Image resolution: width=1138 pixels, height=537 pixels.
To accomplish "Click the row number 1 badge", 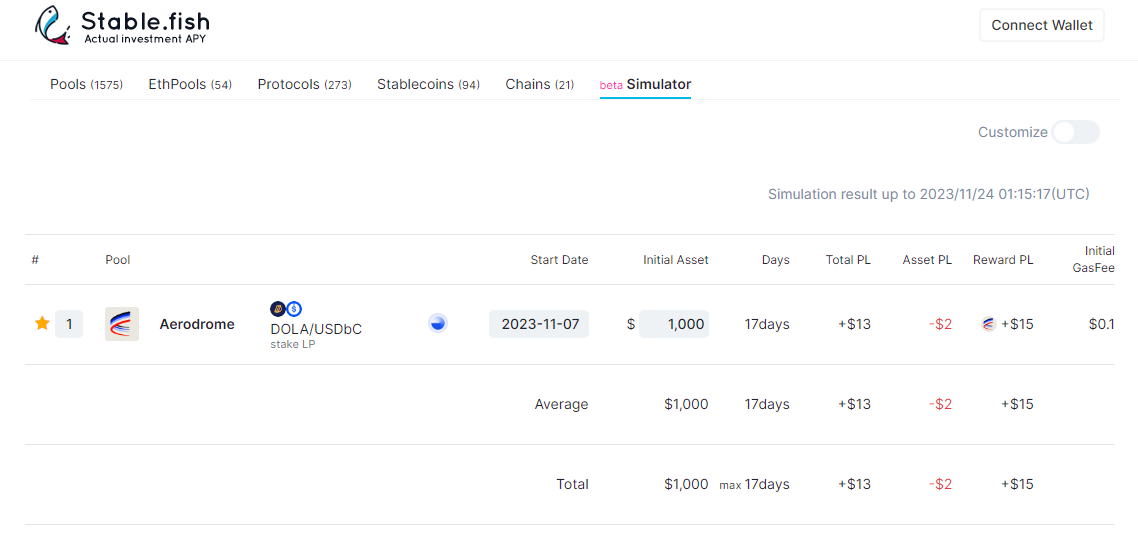I will [x=69, y=324].
